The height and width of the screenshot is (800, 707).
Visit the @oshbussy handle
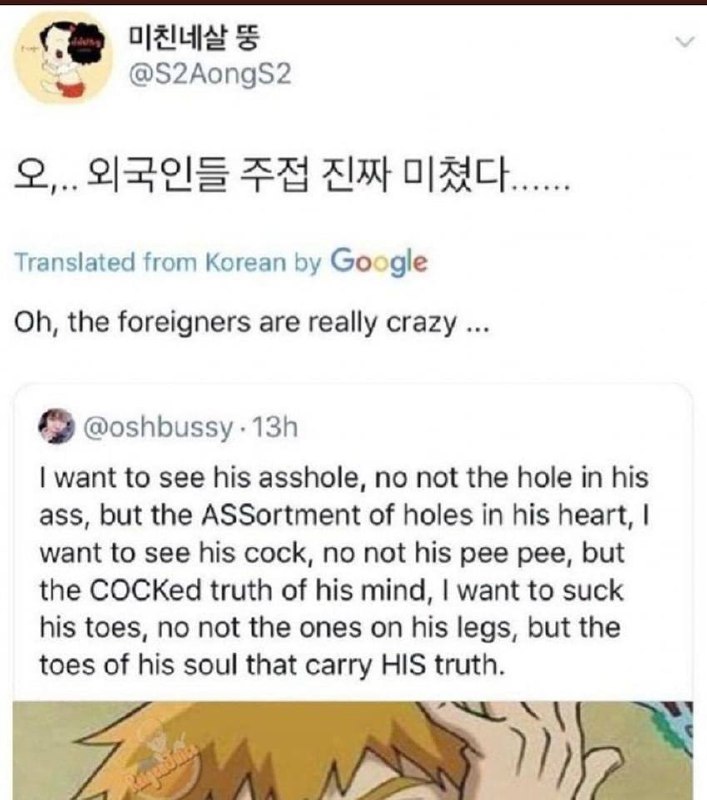point(158,428)
